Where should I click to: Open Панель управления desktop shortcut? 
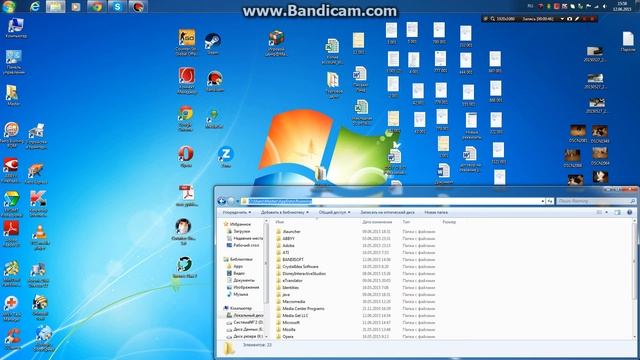14,62
